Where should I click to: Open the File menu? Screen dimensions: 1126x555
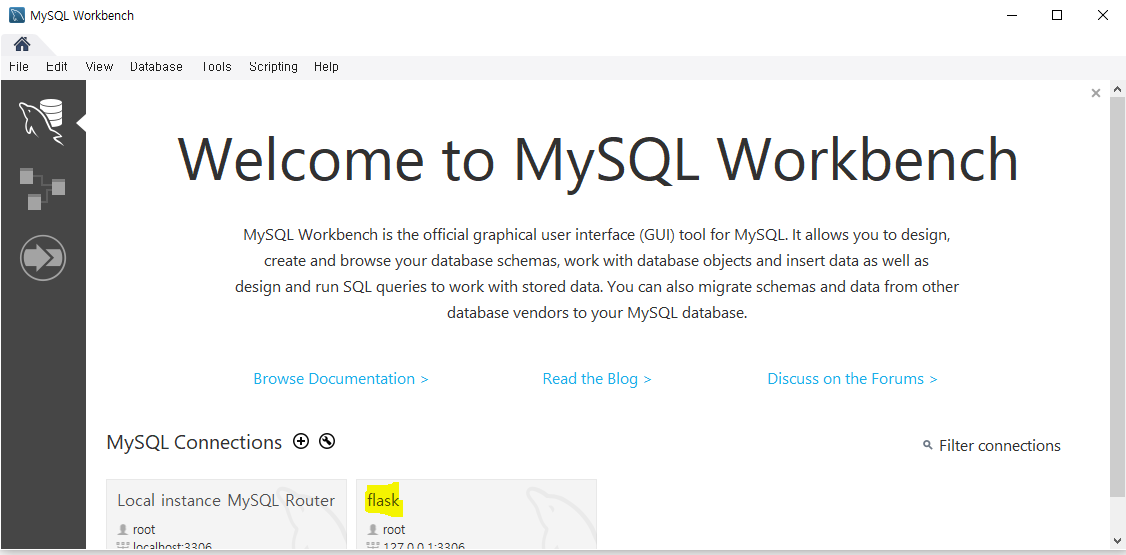pyautogui.click(x=19, y=67)
